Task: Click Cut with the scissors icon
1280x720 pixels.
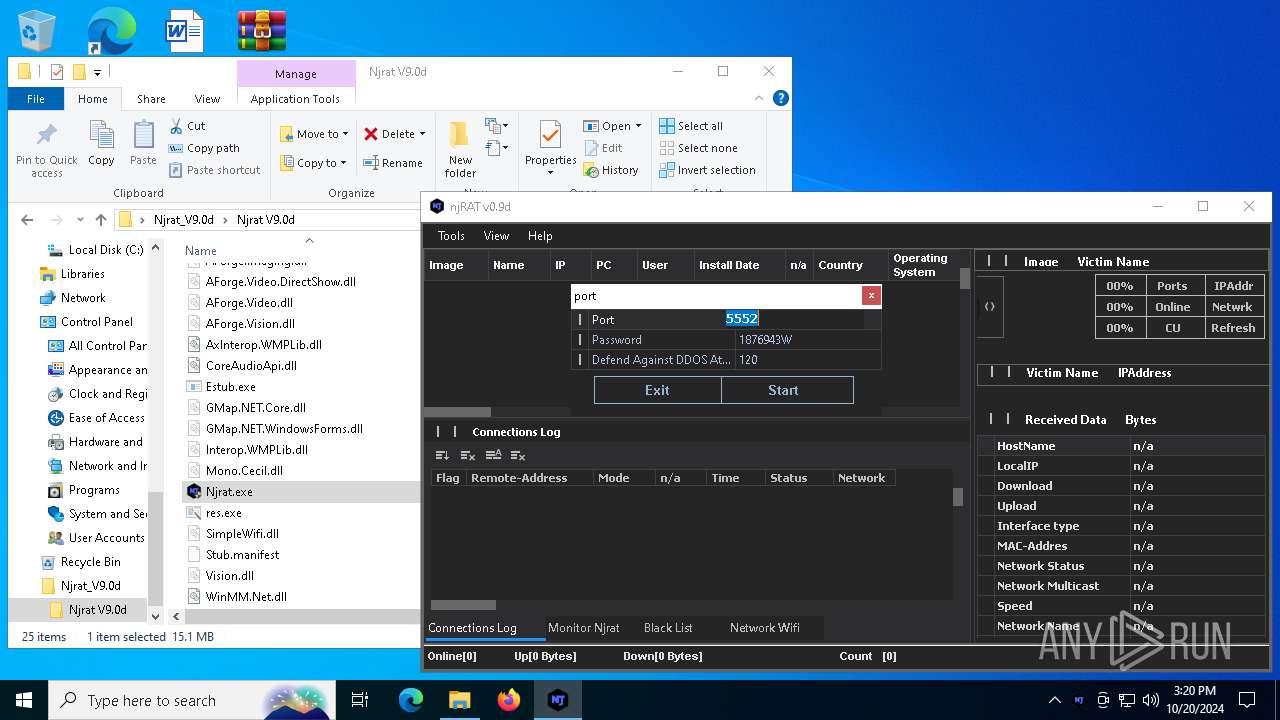Action: click(187, 126)
